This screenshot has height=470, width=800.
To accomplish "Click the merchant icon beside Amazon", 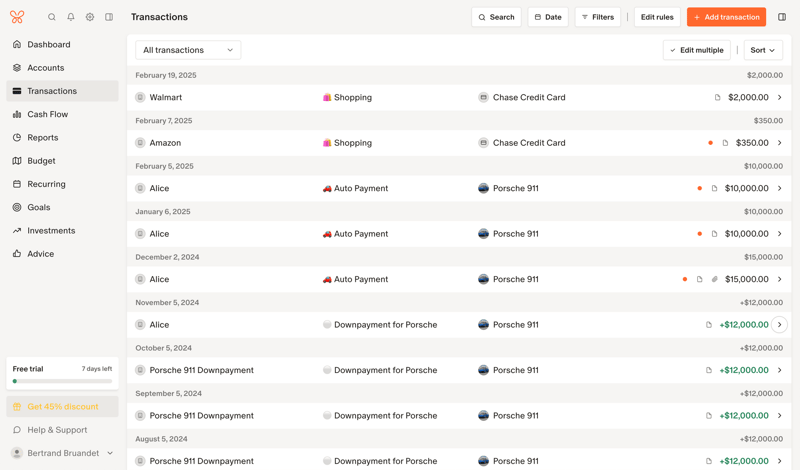I will click(140, 143).
